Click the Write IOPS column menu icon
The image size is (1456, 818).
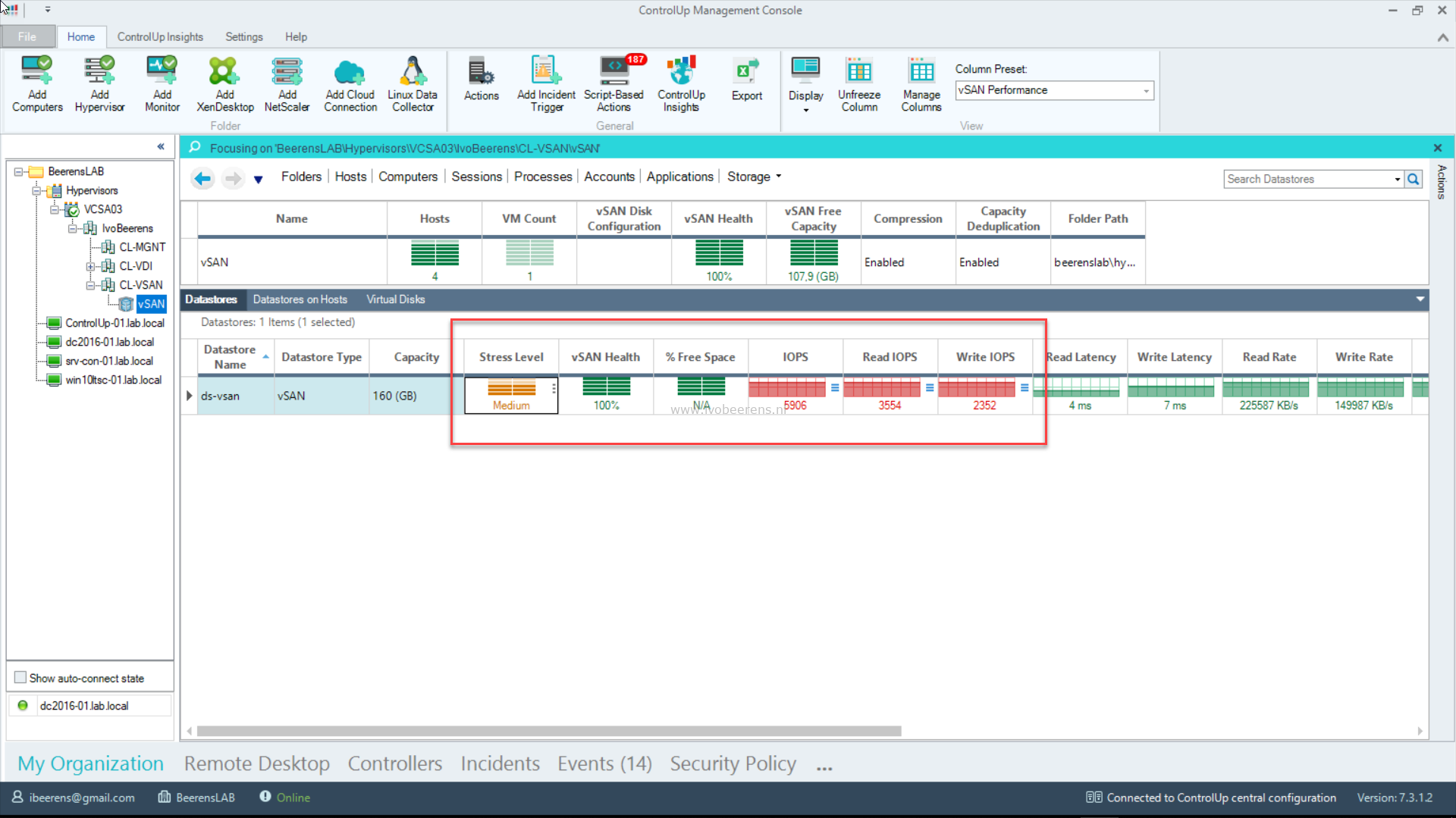coord(1025,387)
